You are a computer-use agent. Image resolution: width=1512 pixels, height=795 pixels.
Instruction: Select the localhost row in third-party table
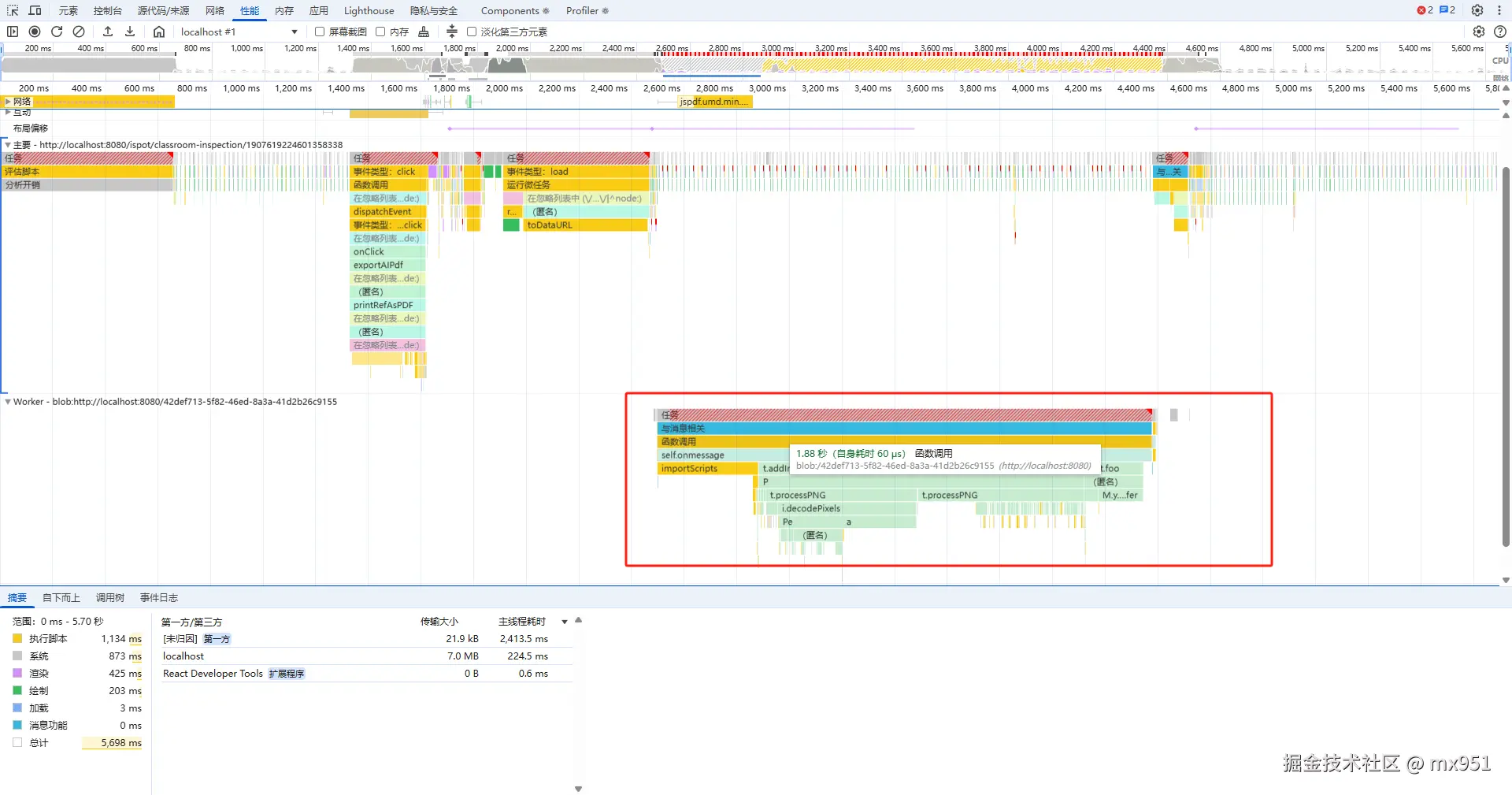[x=366, y=656]
